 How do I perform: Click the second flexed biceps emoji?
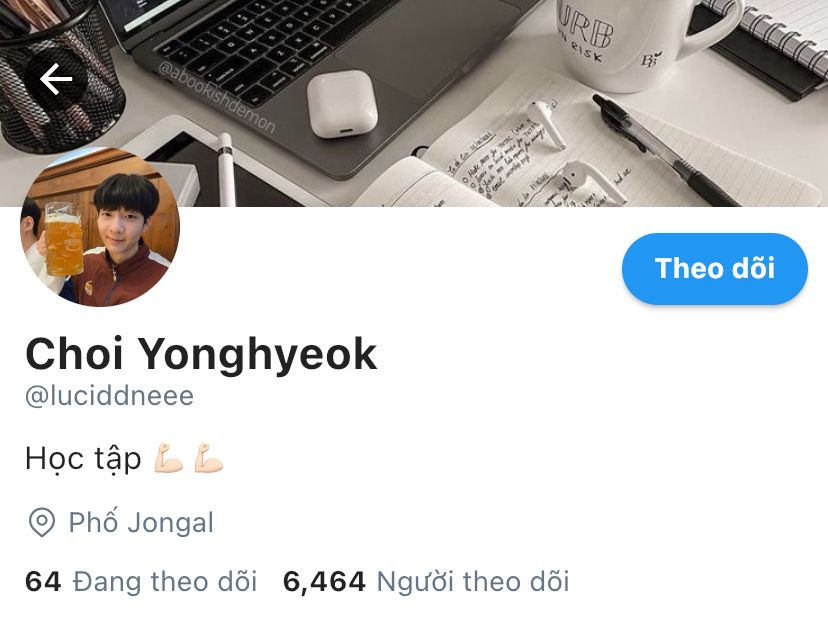point(209,458)
